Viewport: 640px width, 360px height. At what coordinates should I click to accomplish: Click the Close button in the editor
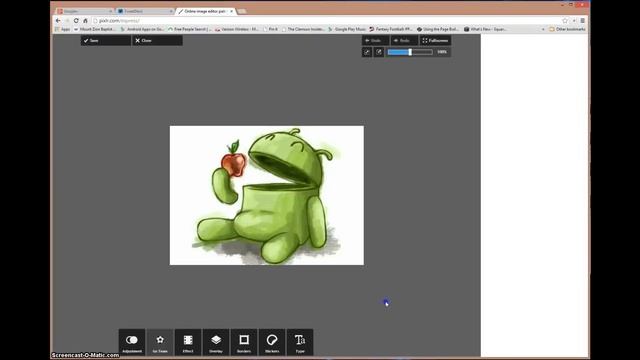(157, 40)
